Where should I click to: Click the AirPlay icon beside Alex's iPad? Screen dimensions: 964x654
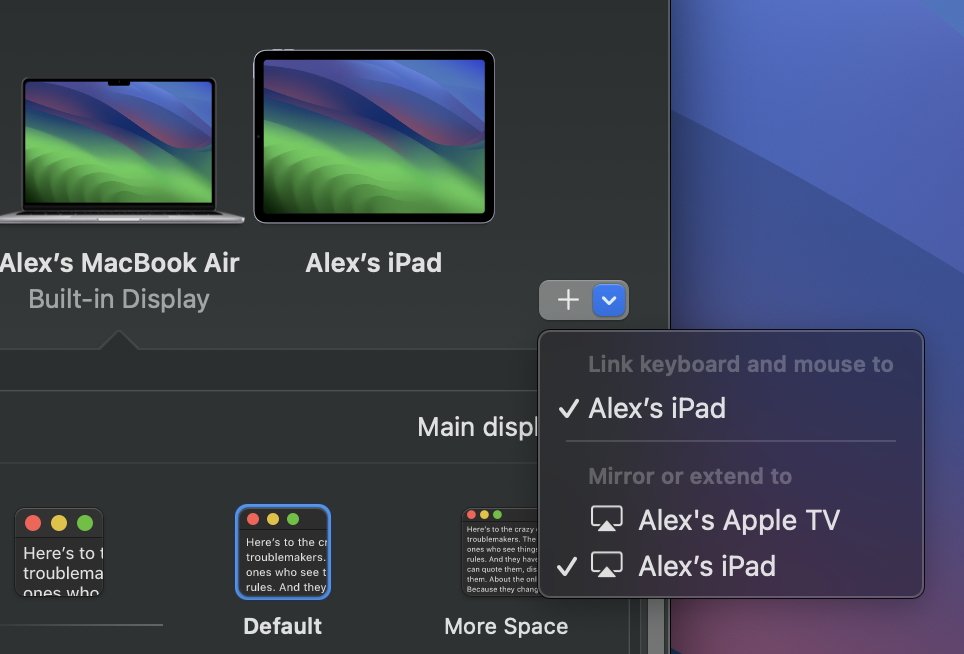[606, 566]
